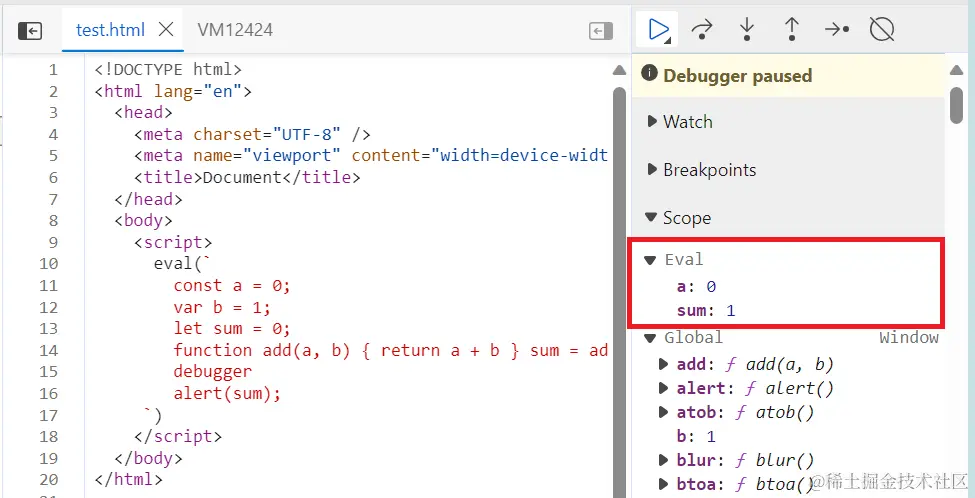Switch to the test.html tab
This screenshot has width=975, height=498.
click(110, 29)
